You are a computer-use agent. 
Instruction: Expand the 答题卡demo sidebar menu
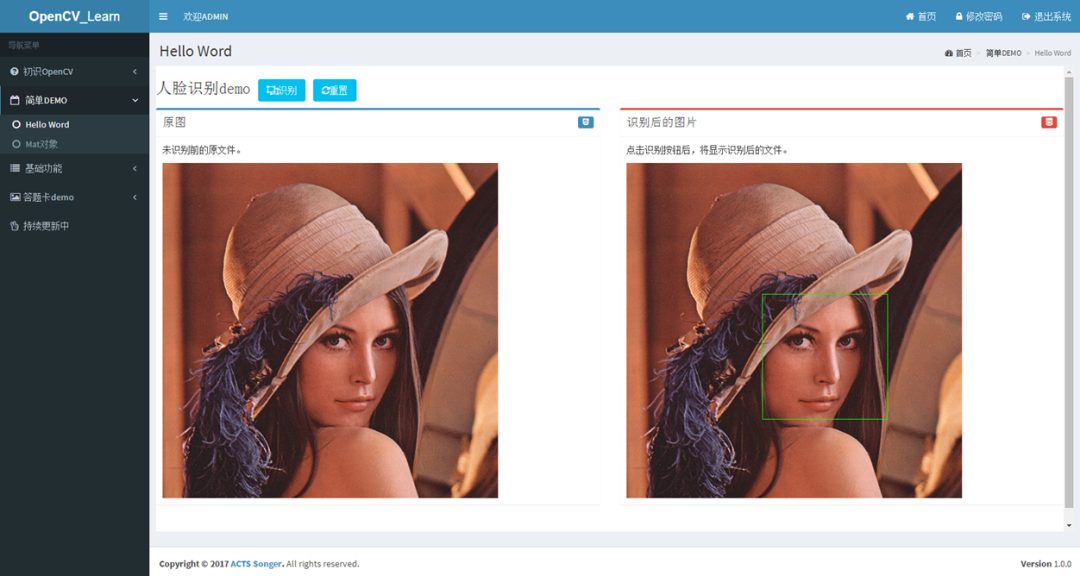pos(74,197)
